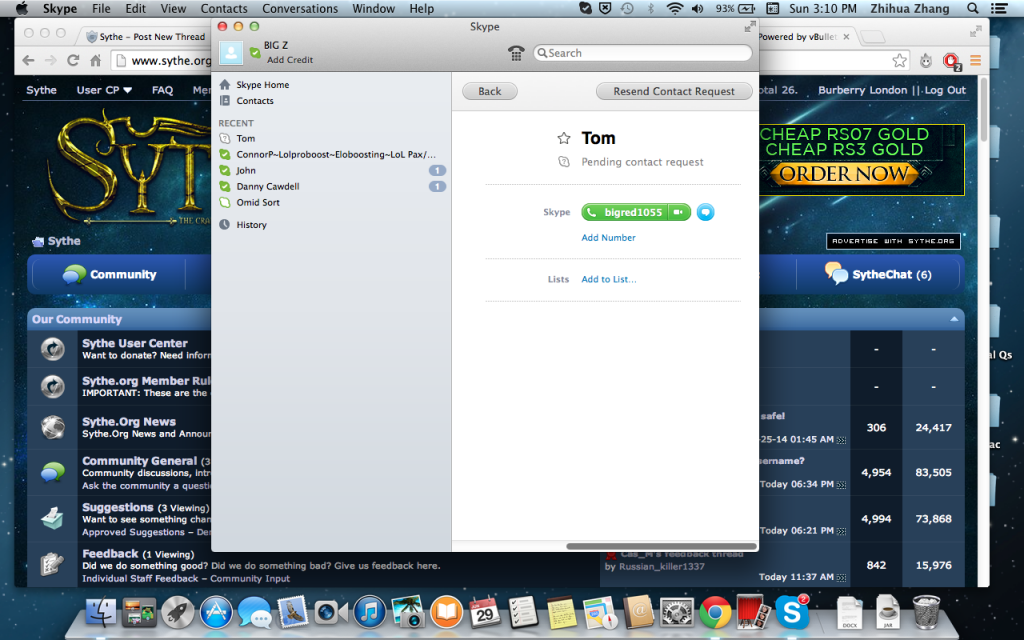Open the Sythe.Org News forum
The width and height of the screenshot is (1024, 640).
pos(129,422)
